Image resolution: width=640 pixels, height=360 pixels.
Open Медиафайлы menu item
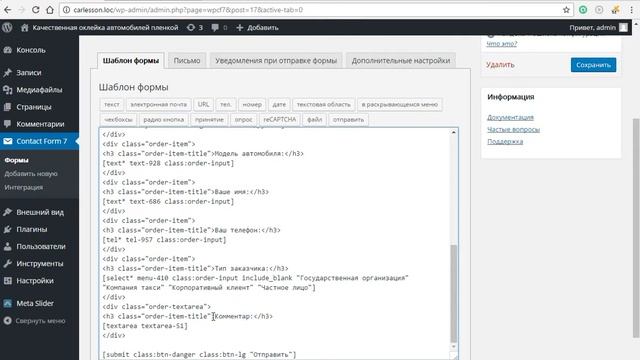pyautogui.click(x=39, y=90)
